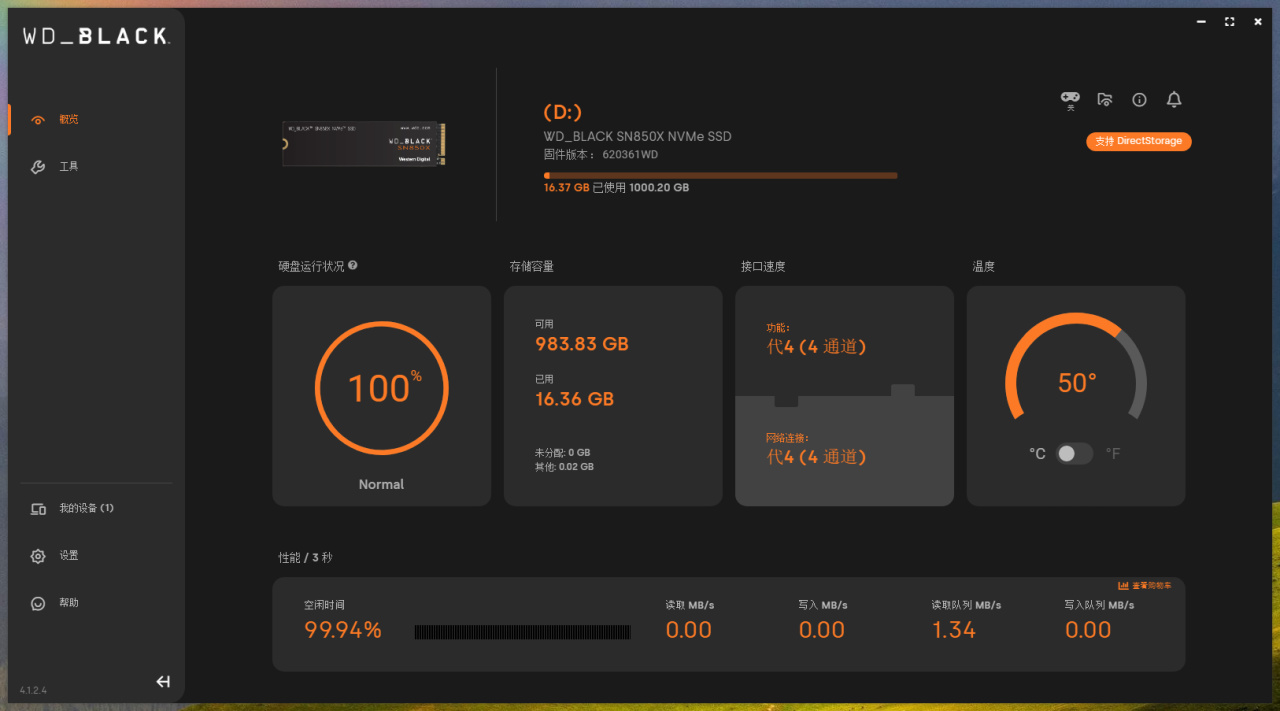The image size is (1280, 711).
Task: Click the 功能 代4 (4 通道) value
Action: tap(816, 347)
